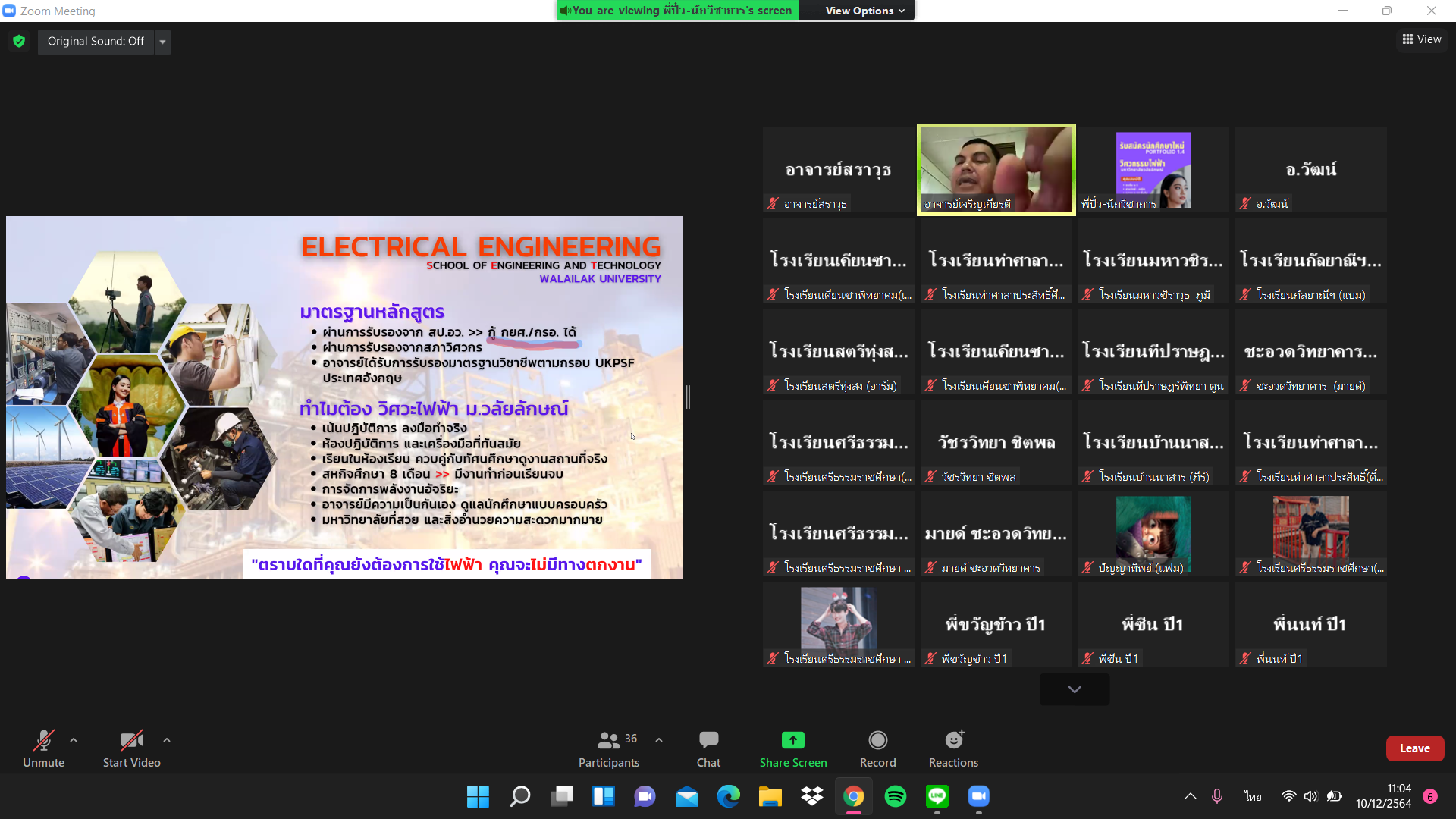The width and height of the screenshot is (1456, 819).
Task: Open the Chat window
Action: [708, 748]
